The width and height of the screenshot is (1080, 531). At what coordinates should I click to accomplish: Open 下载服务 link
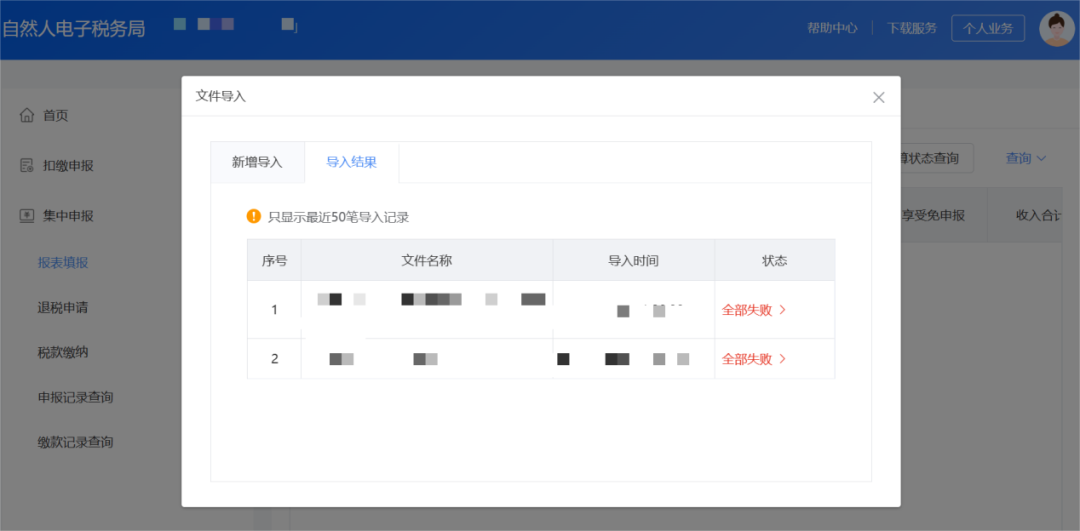pyautogui.click(x=911, y=28)
